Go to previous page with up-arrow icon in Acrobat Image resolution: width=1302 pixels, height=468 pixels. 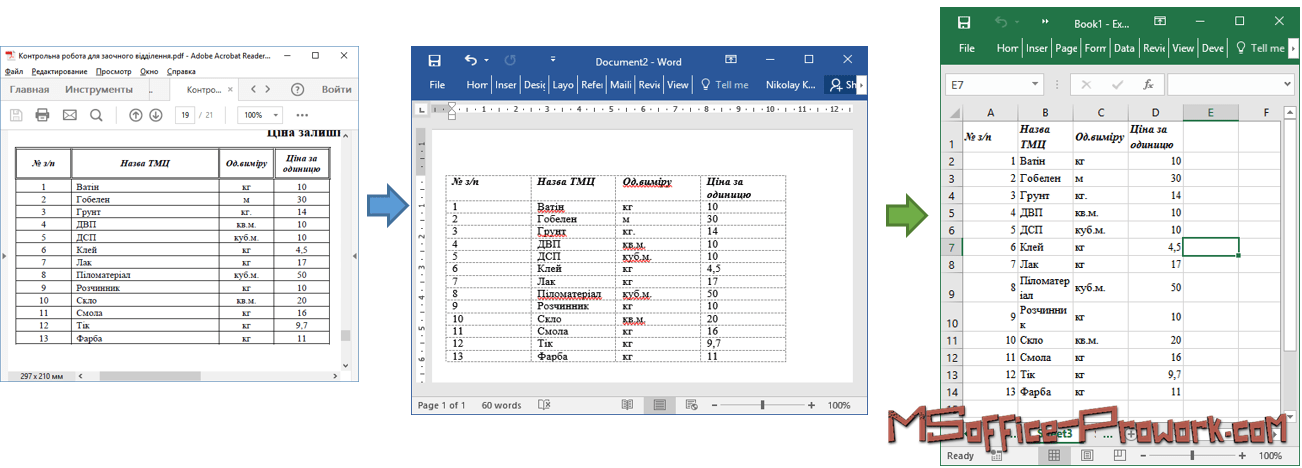[136, 115]
